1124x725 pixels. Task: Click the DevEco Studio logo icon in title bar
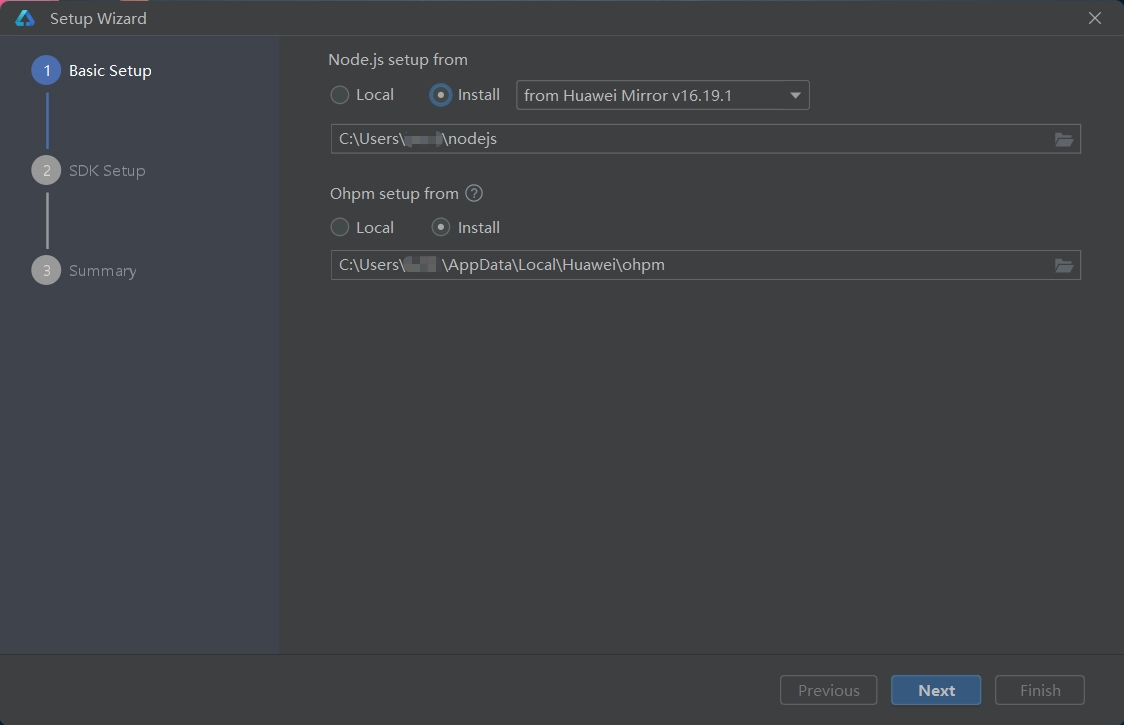coord(25,18)
